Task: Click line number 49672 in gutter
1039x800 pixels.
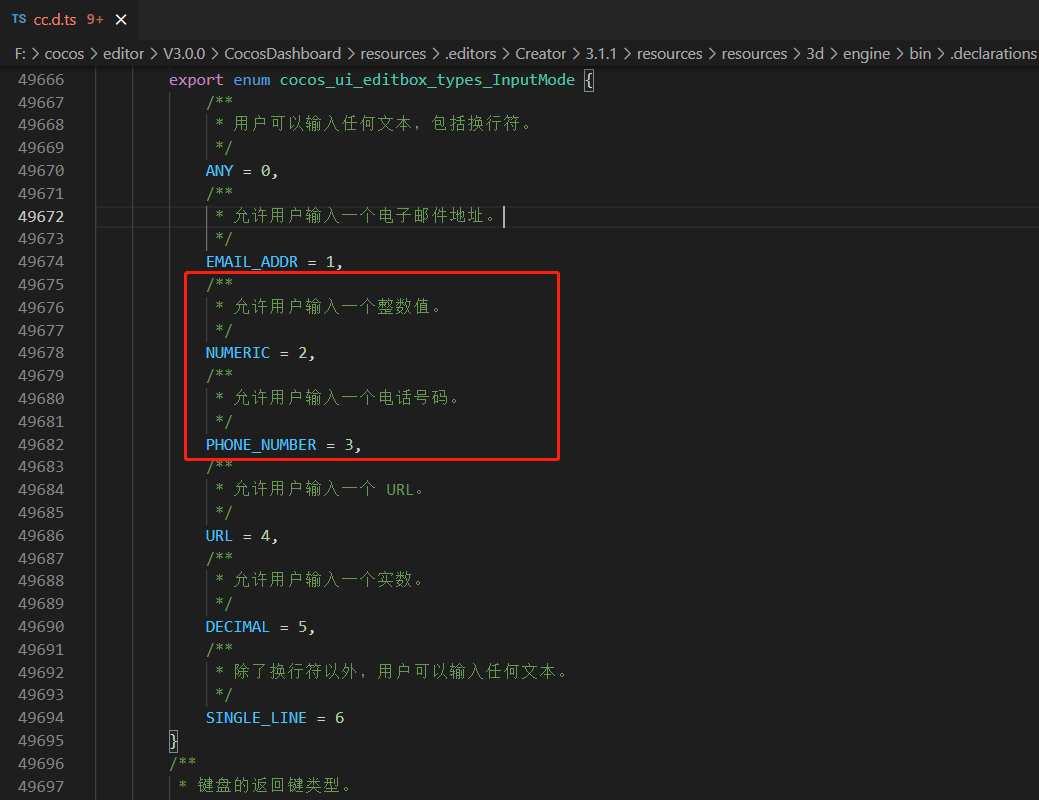Action: tap(41, 217)
